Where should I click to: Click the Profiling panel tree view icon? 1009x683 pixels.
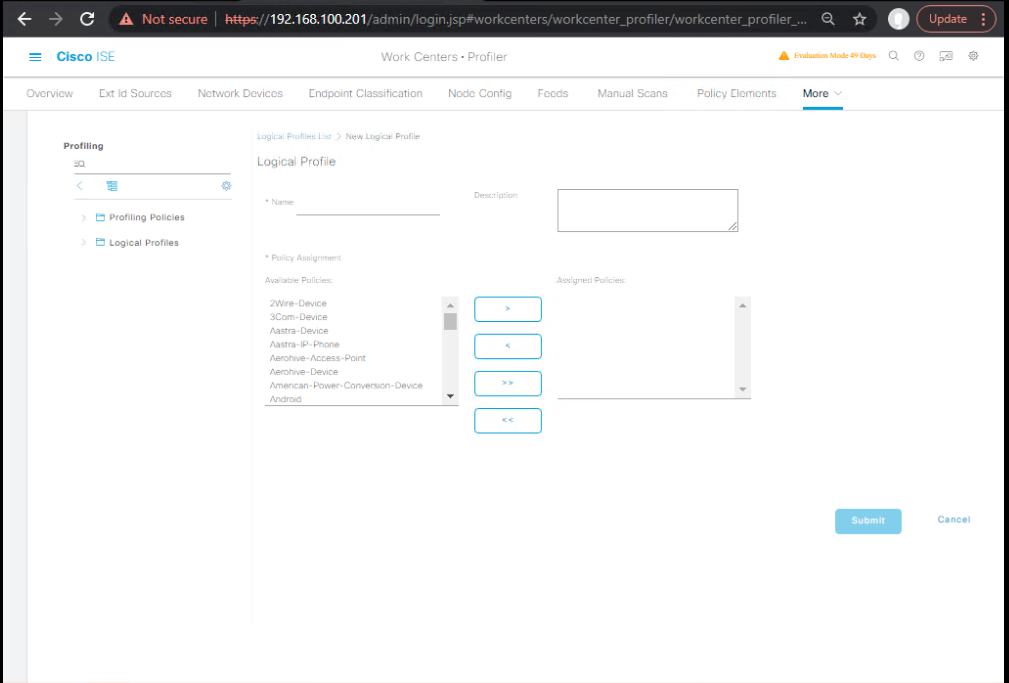pos(112,186)
